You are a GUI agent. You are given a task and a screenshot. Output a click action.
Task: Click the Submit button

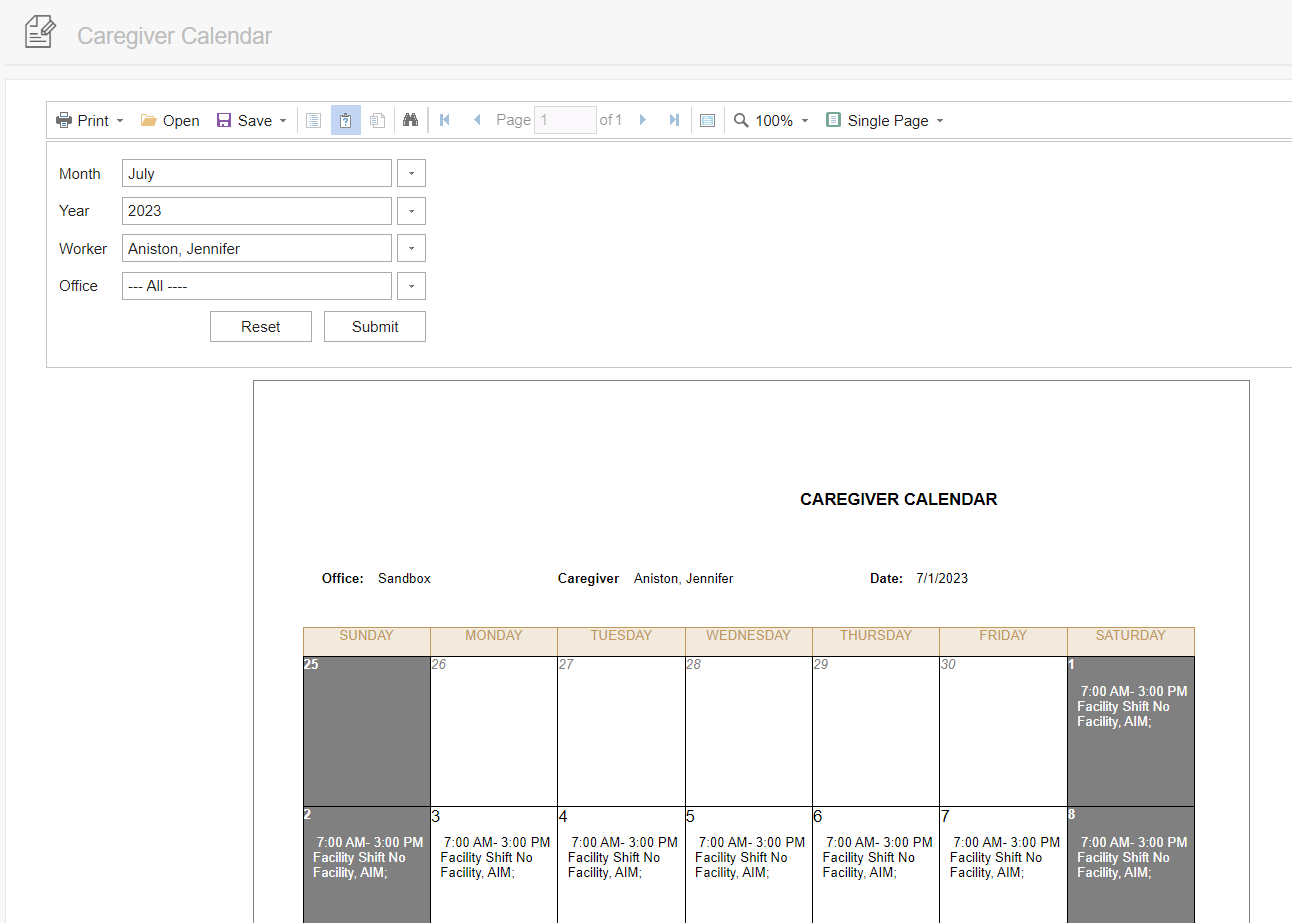(375, 327)
